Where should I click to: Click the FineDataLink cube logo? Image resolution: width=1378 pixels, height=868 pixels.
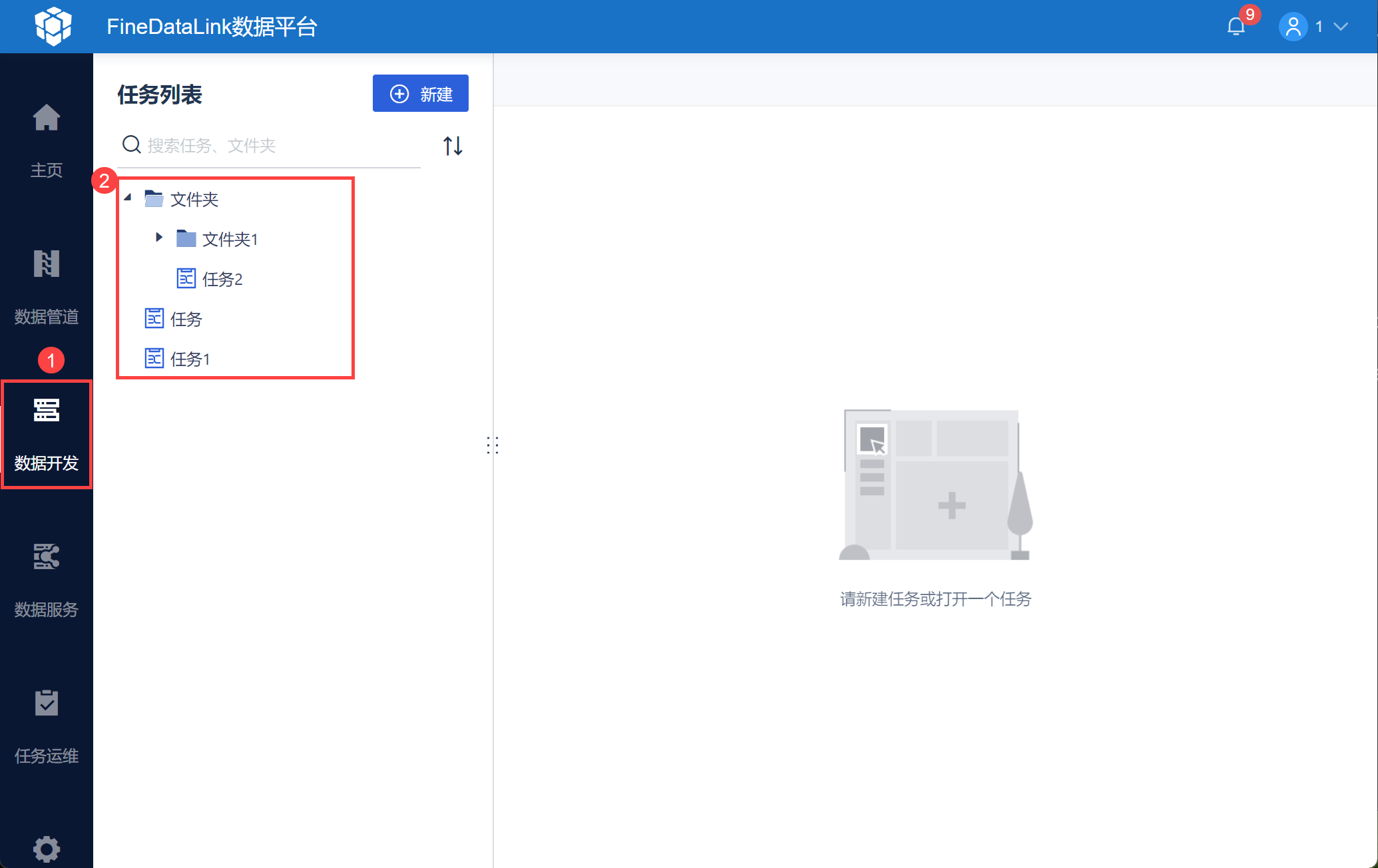click(53, 27)
